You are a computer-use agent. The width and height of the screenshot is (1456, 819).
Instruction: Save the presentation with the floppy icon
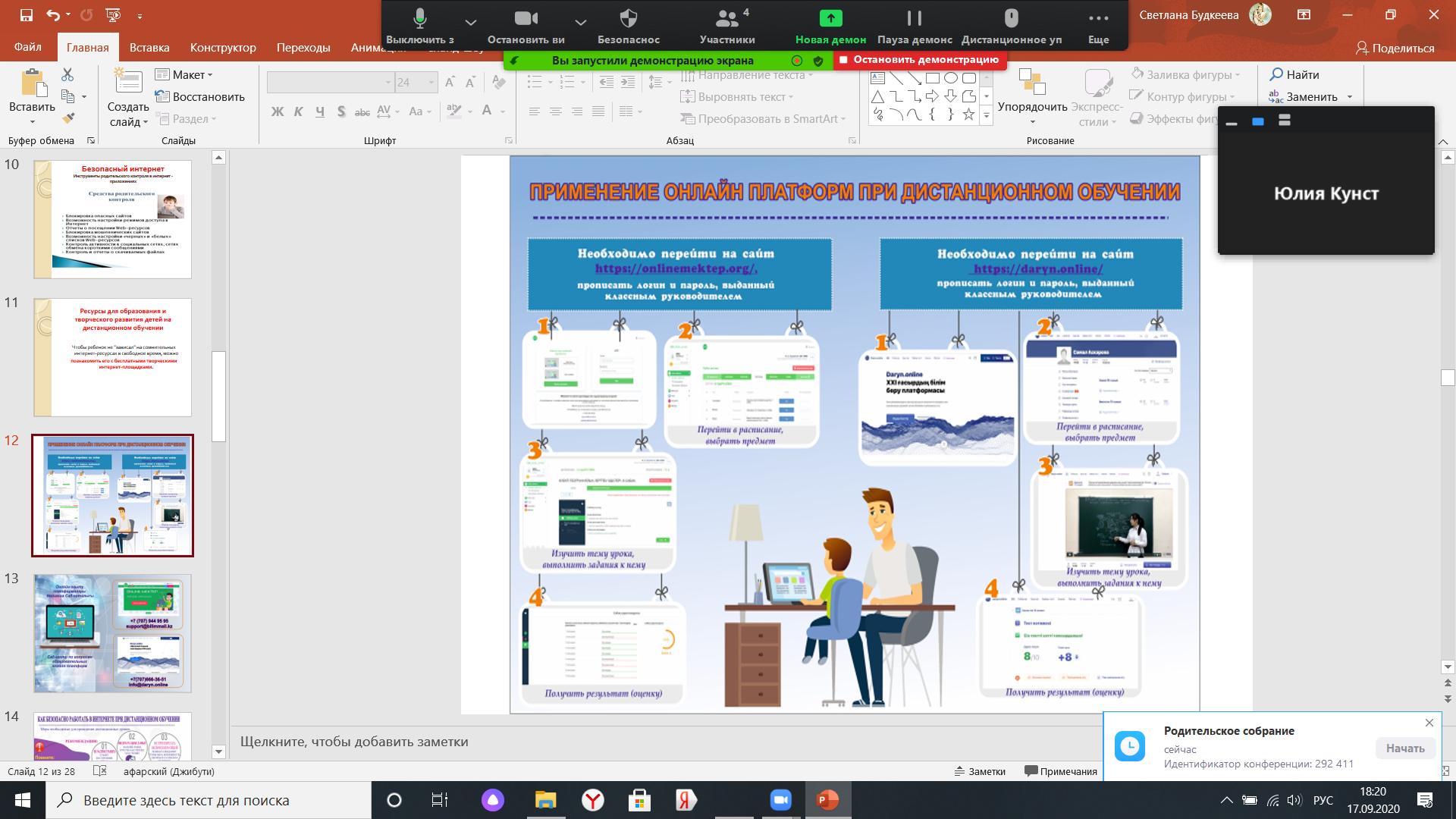pyautogui.click(x=27, y=15)
